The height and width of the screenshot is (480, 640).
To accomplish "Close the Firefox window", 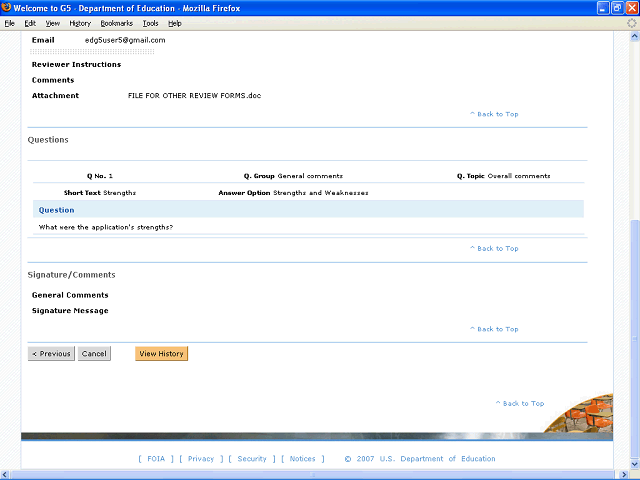I will click(632, 8).
